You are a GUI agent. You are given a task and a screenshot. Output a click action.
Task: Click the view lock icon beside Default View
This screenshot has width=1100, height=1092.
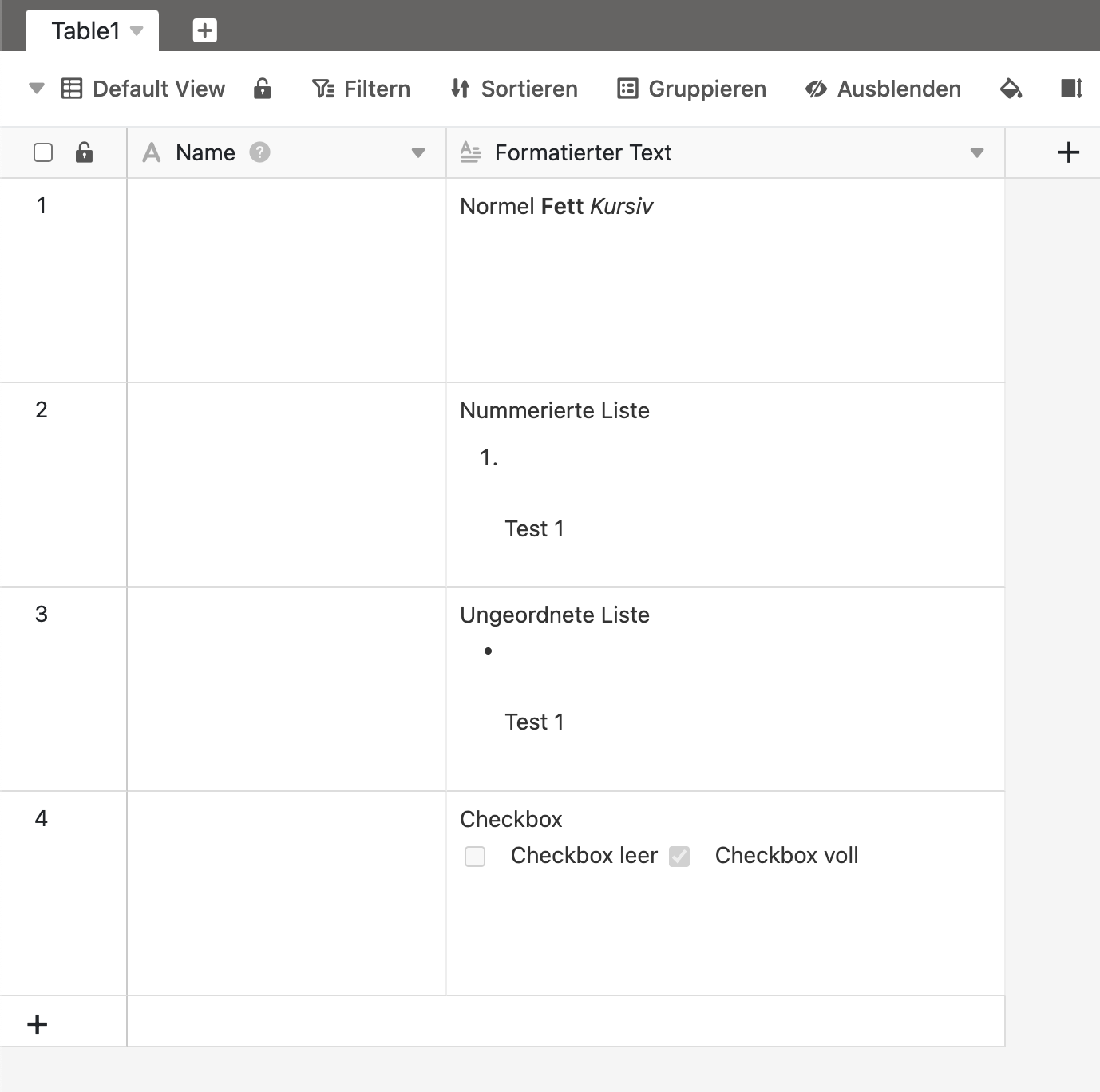[262, 89]
